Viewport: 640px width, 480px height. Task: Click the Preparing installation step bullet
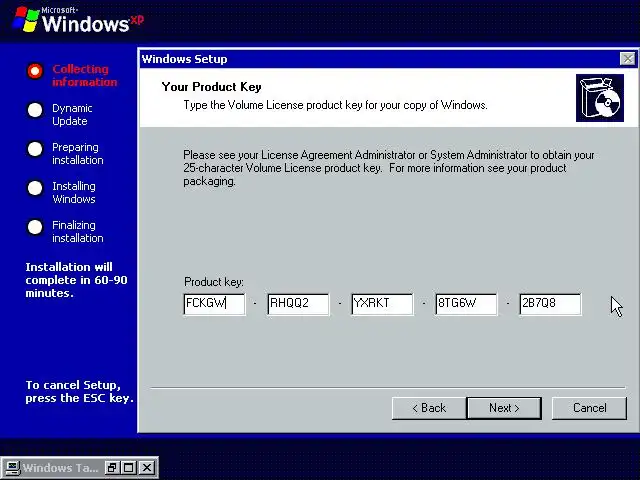click(35, 149)
